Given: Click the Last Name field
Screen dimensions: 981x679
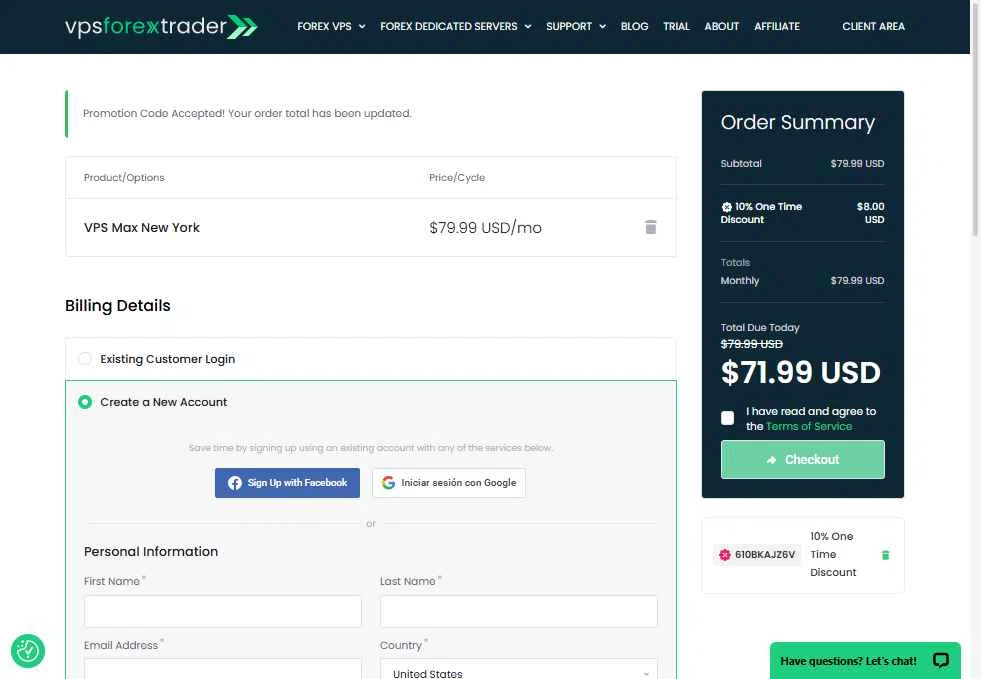Looking at the screenshot, I should pyautogui.click(x=519, y=611).
